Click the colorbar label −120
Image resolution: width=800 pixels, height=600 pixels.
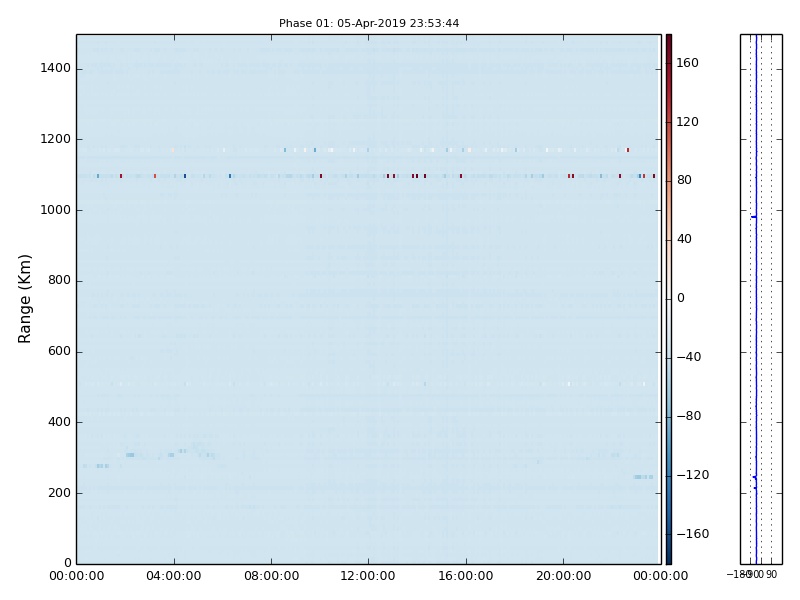point(693,476)
